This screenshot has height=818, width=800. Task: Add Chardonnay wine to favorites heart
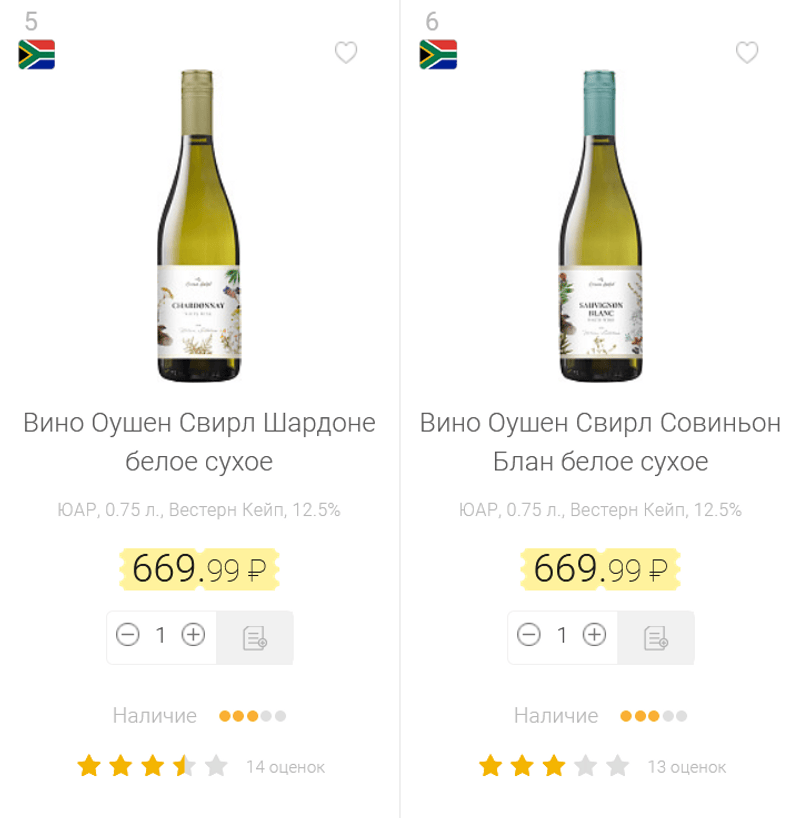(346, 53)
